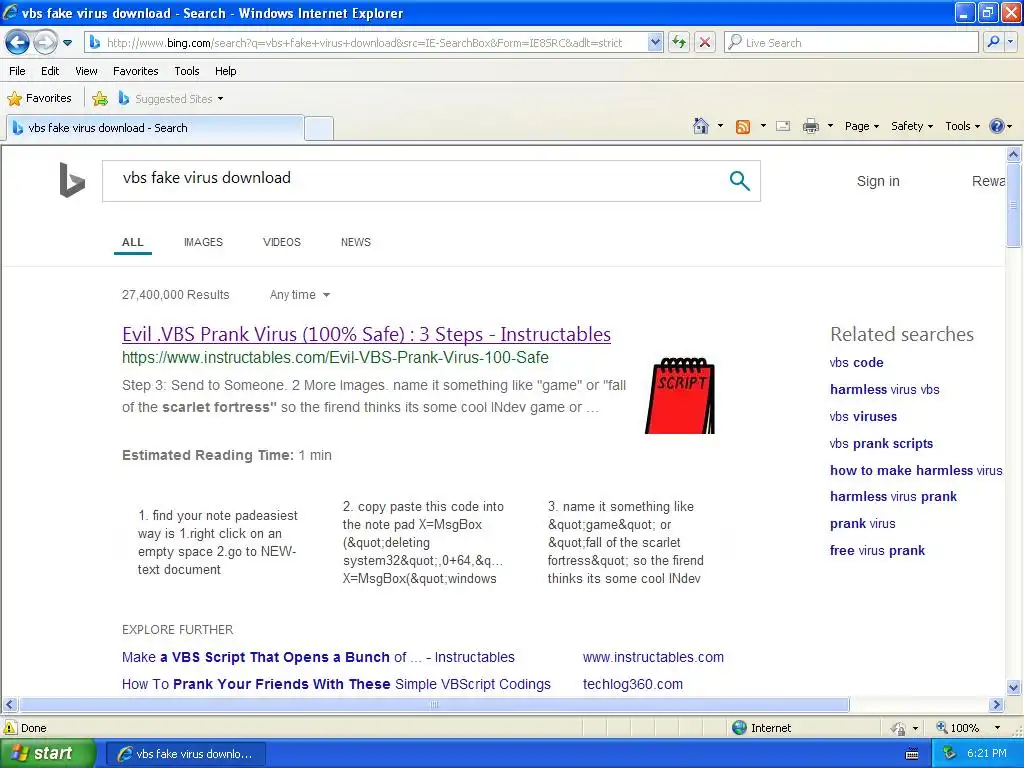Open the 100% zoom level control
The height and width of the screenshot is (768, 1024).
(968, 728)
